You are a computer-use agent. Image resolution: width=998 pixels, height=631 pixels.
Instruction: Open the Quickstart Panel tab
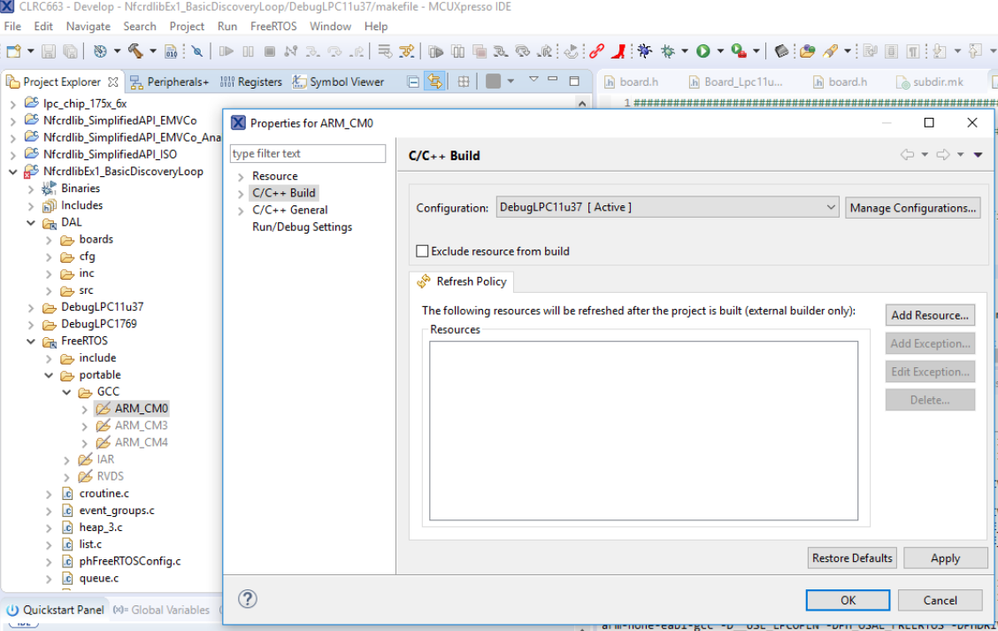tap(55, 609)
